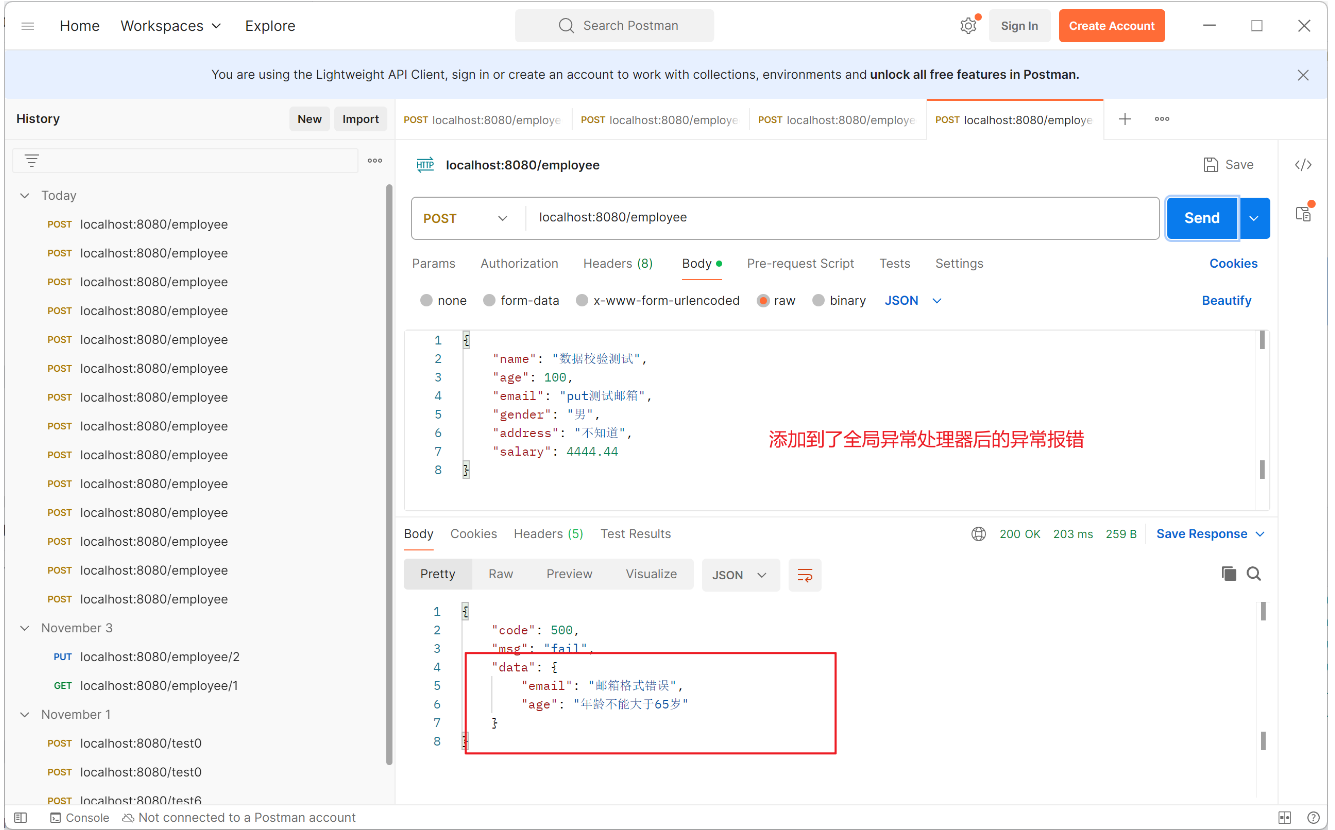Click the Save disk icon
The width and height of the screenshot is (1335, 830).
[1211, 165]
